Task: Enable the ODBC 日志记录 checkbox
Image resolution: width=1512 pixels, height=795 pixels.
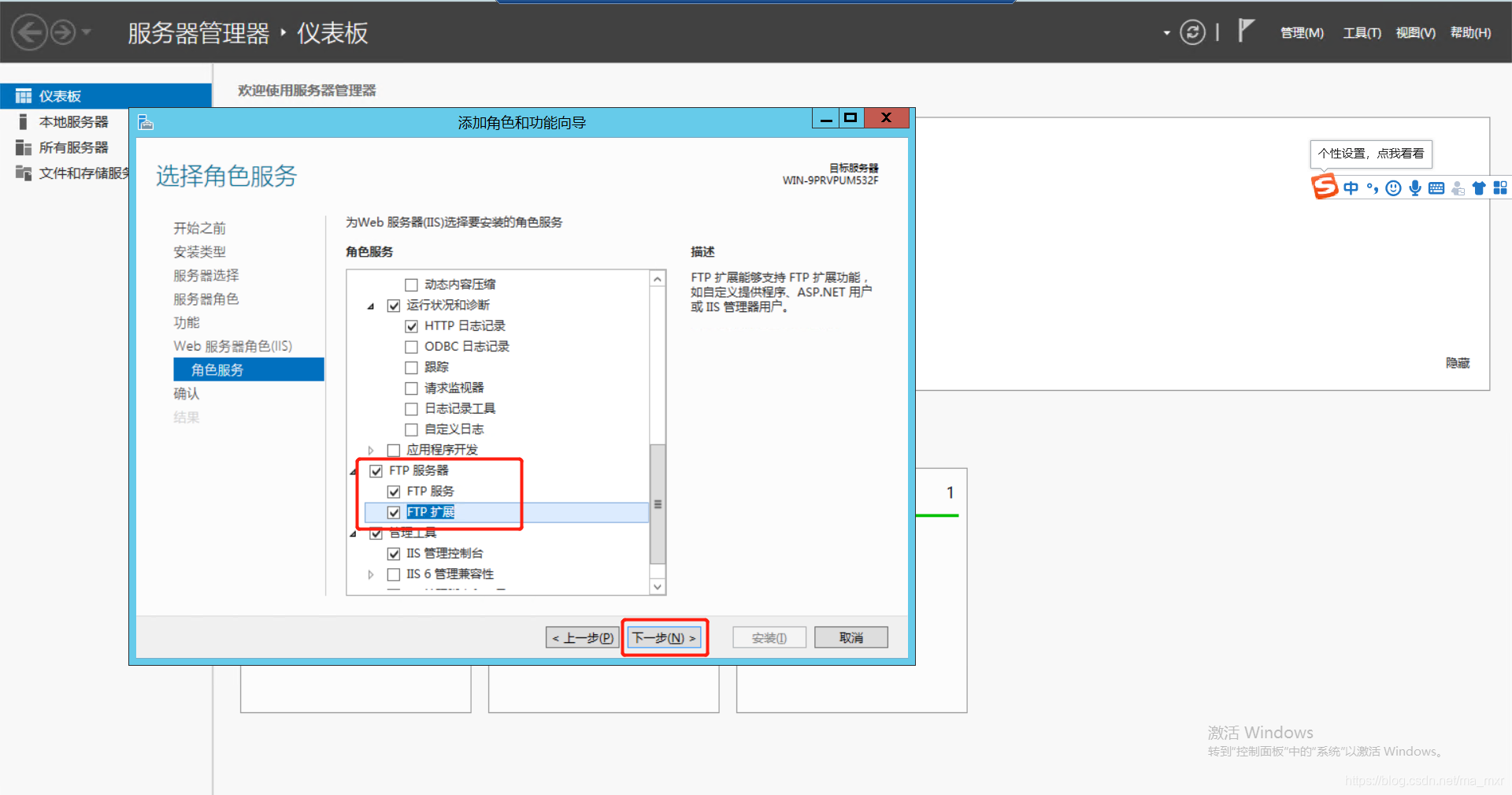Action: coord(410,346)
